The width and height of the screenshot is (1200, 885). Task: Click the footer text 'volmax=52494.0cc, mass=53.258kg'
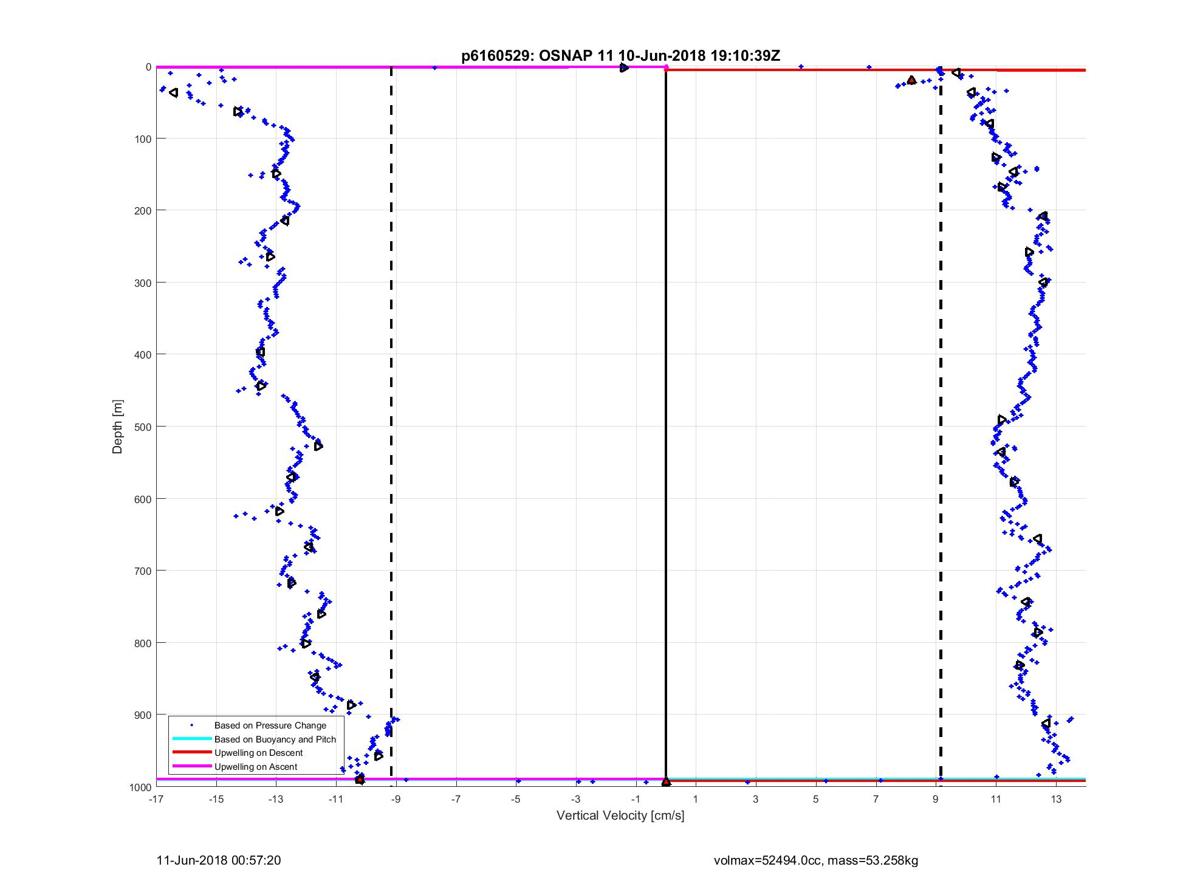(816, 859)
